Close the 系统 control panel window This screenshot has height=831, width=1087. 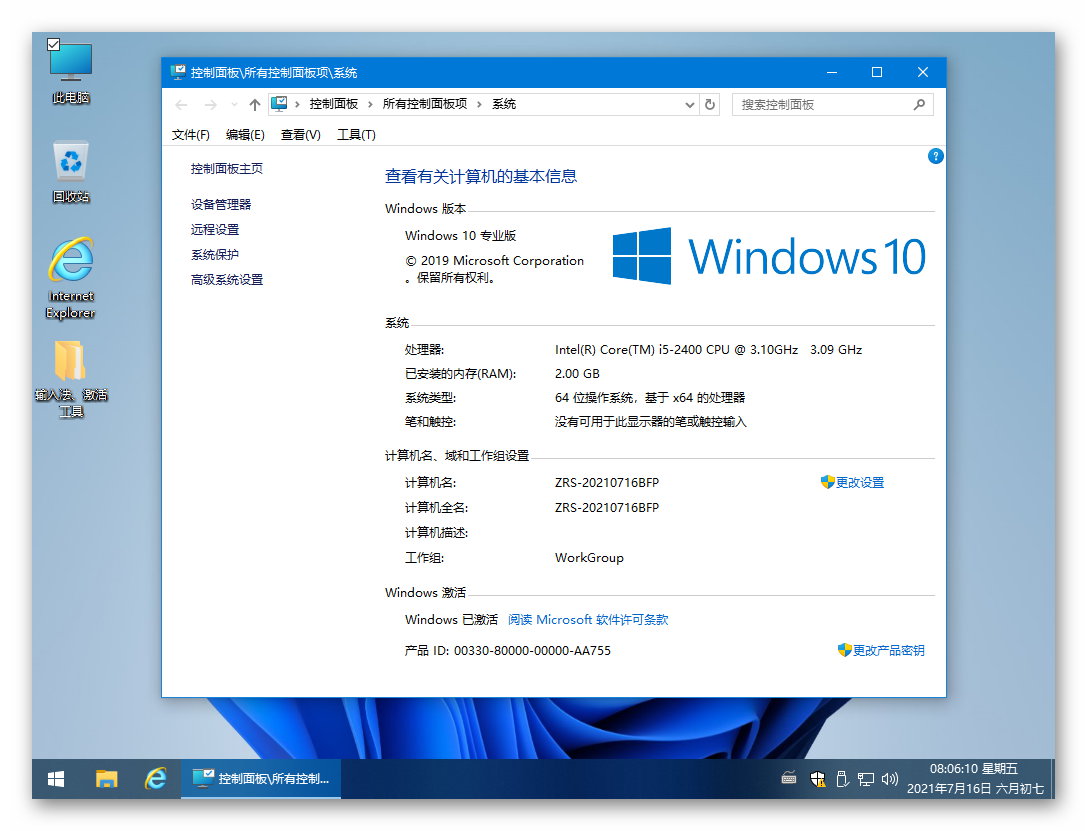[x=923, y=72]
